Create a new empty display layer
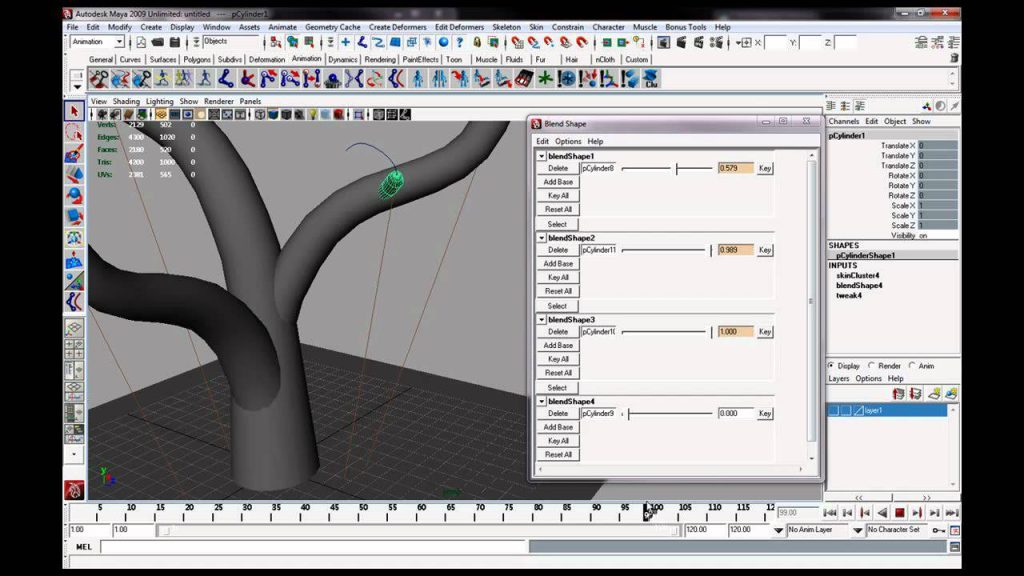 pyautogui.click(x=934, y=394)
